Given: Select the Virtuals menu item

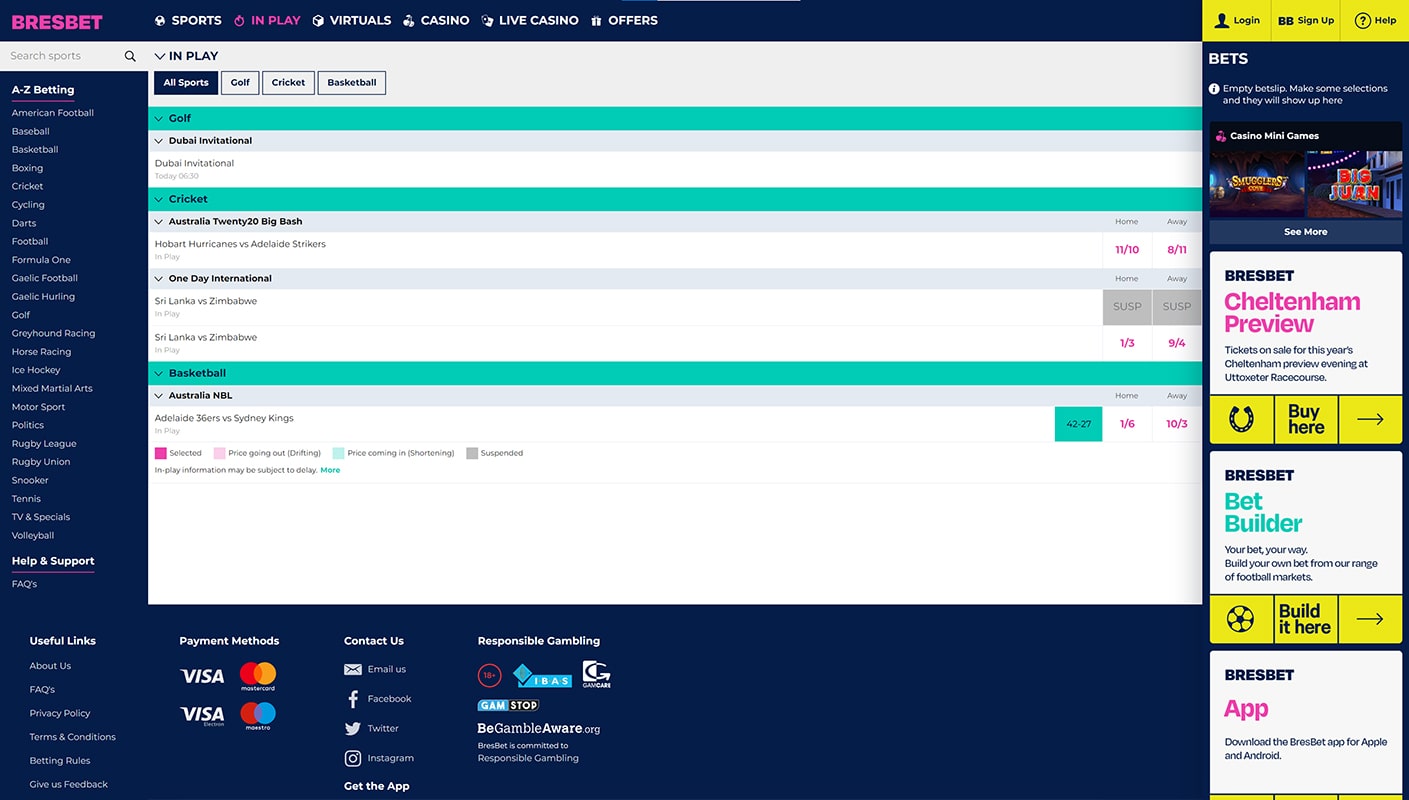Looking at the screenshot, I should click(351, 20).
